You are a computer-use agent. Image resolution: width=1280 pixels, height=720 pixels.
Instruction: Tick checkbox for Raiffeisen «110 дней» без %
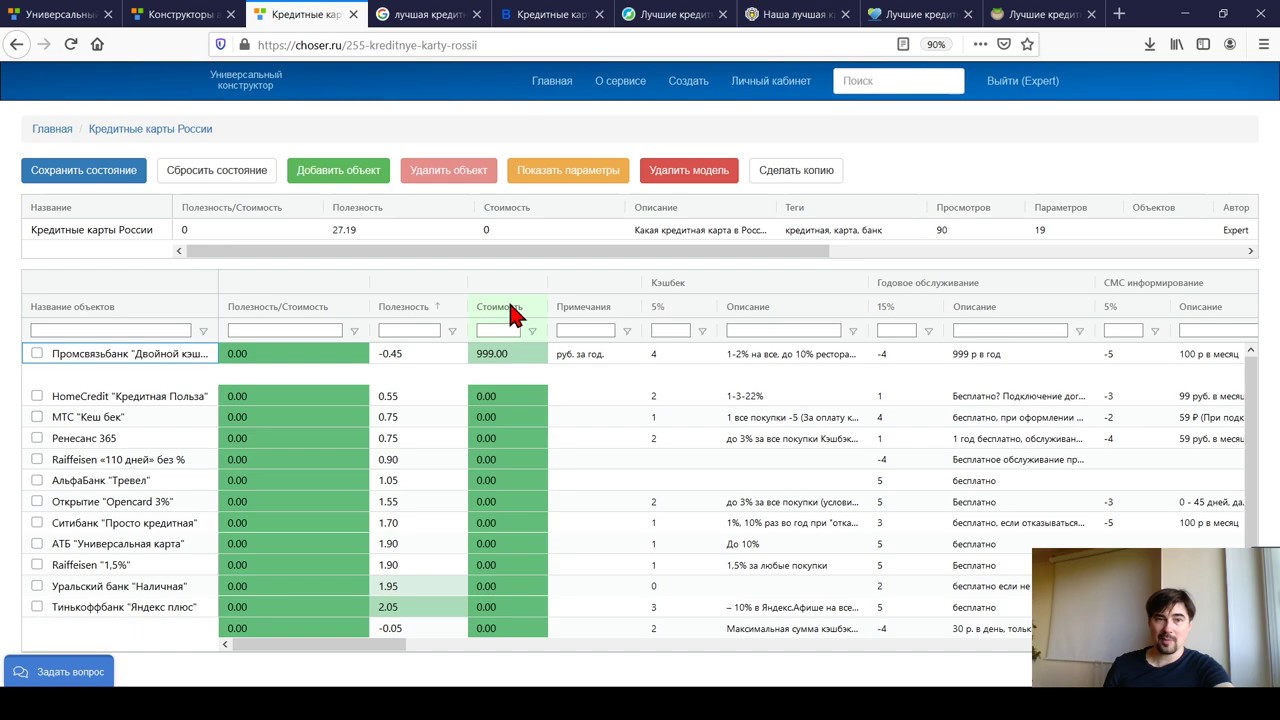[37, 459]
